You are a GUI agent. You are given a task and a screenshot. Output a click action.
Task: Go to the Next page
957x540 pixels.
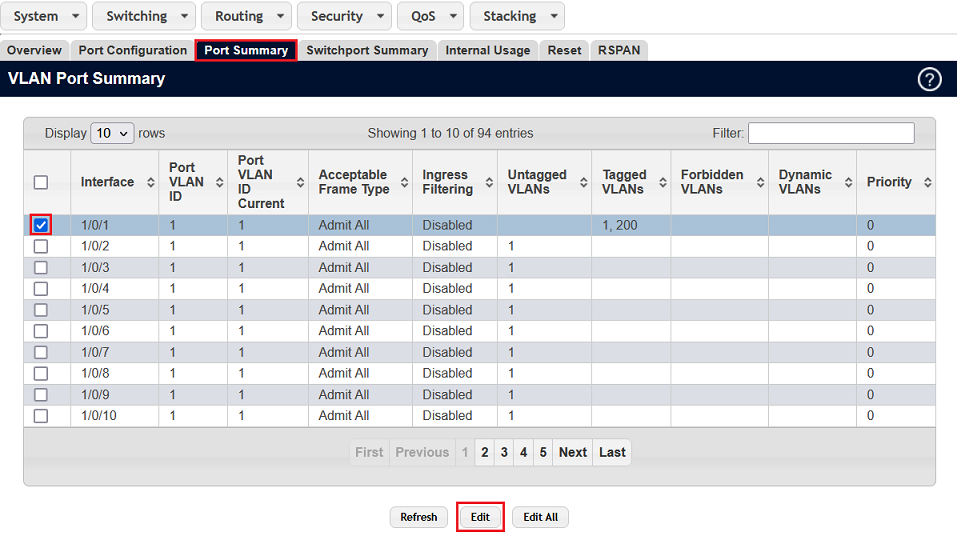click(572, 452)
